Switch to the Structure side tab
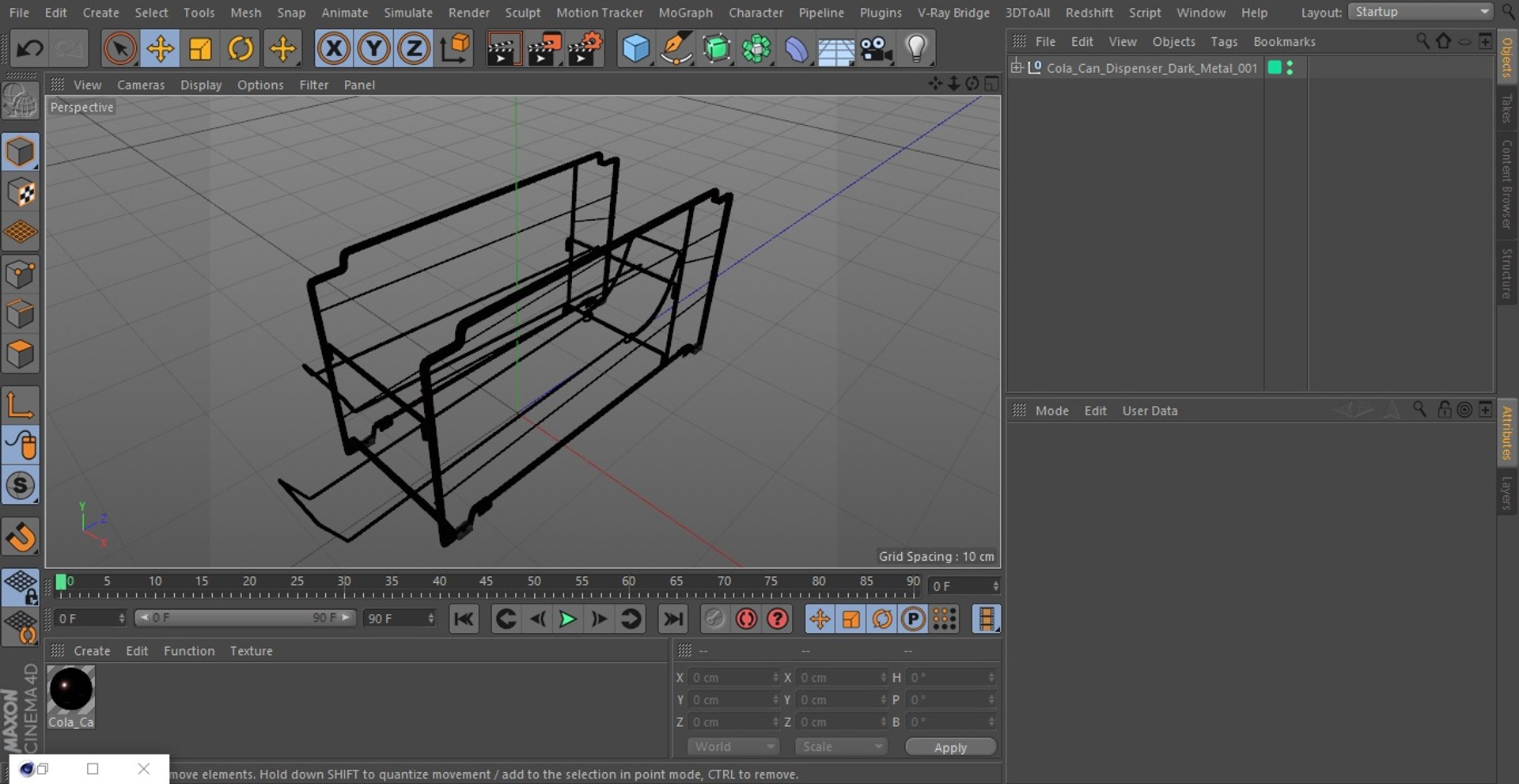This screenshot has width=1519, height=784. pos(1507,274)
